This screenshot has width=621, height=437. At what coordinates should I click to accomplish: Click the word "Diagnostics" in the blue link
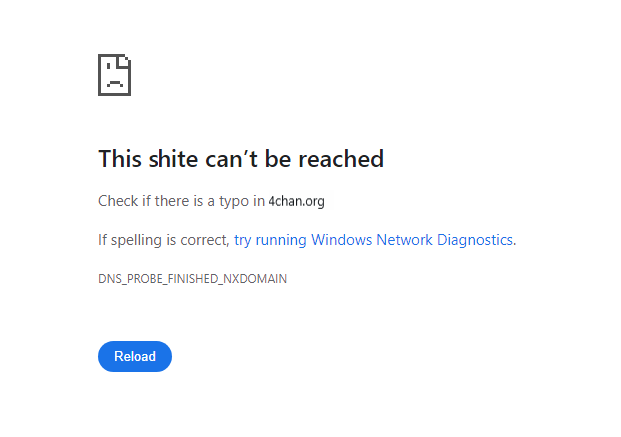coord(475,240)
